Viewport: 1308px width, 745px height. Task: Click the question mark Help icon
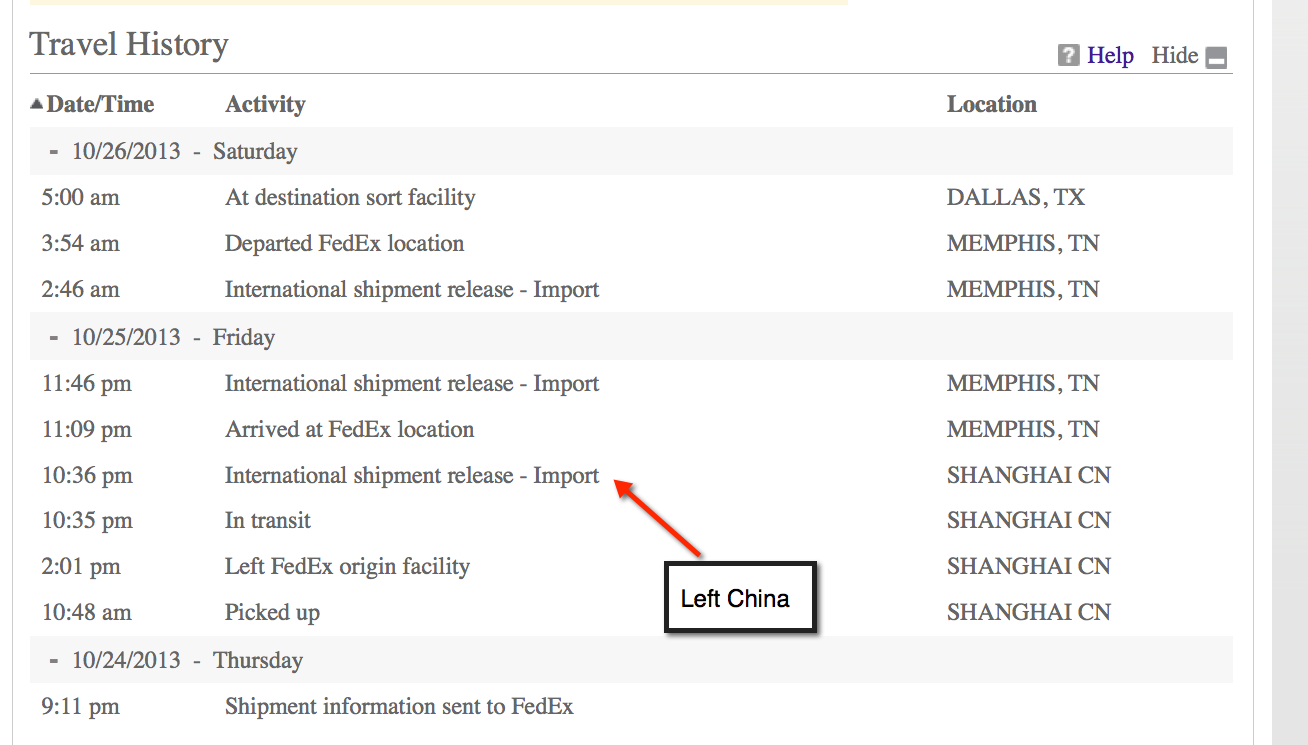click(x=1069, y=56)
